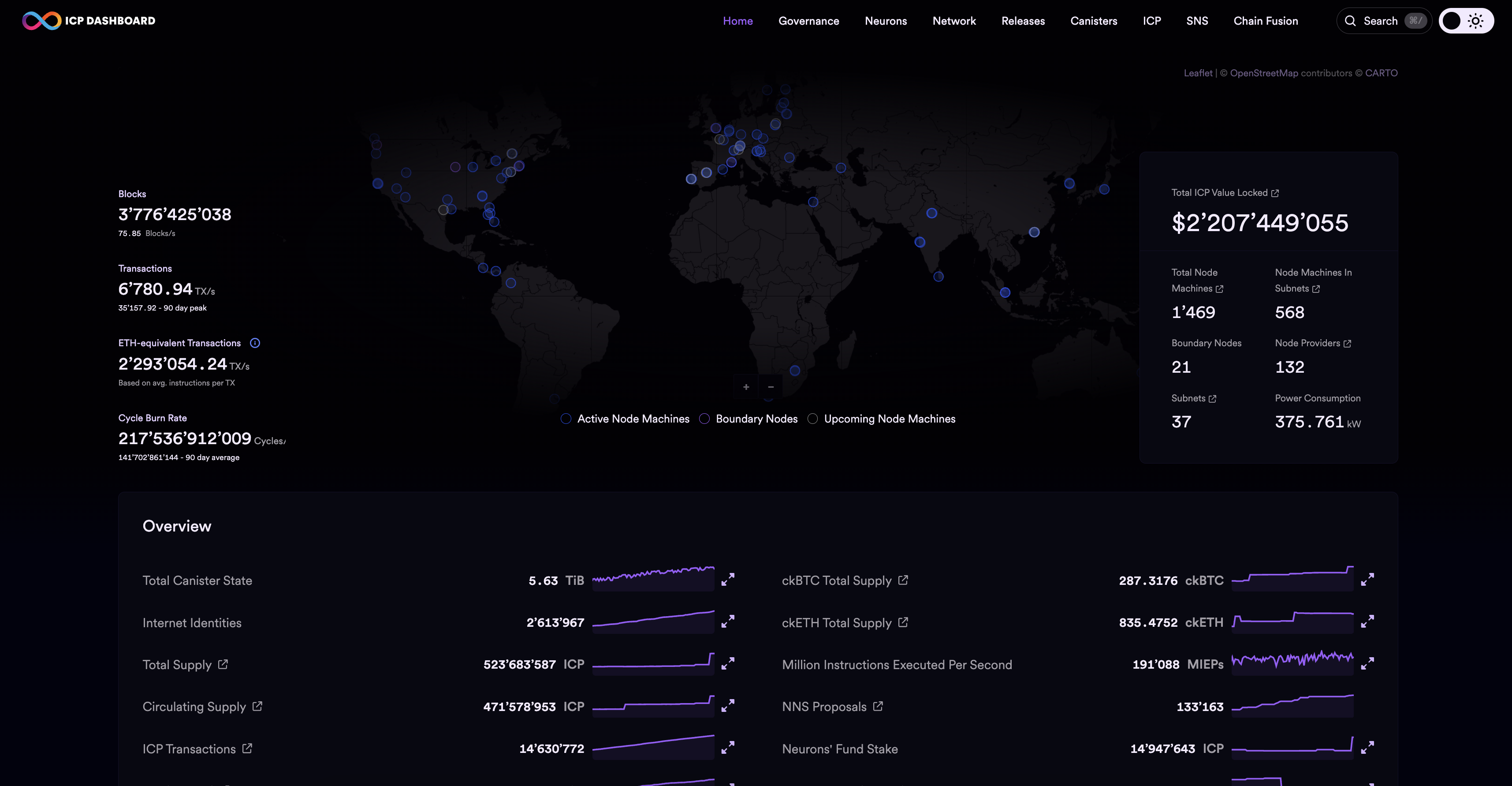The height and width of the screenshot is (786, 1512).
Task: Toggle the Active Node Machines radio button
Action: click(567, 418)
